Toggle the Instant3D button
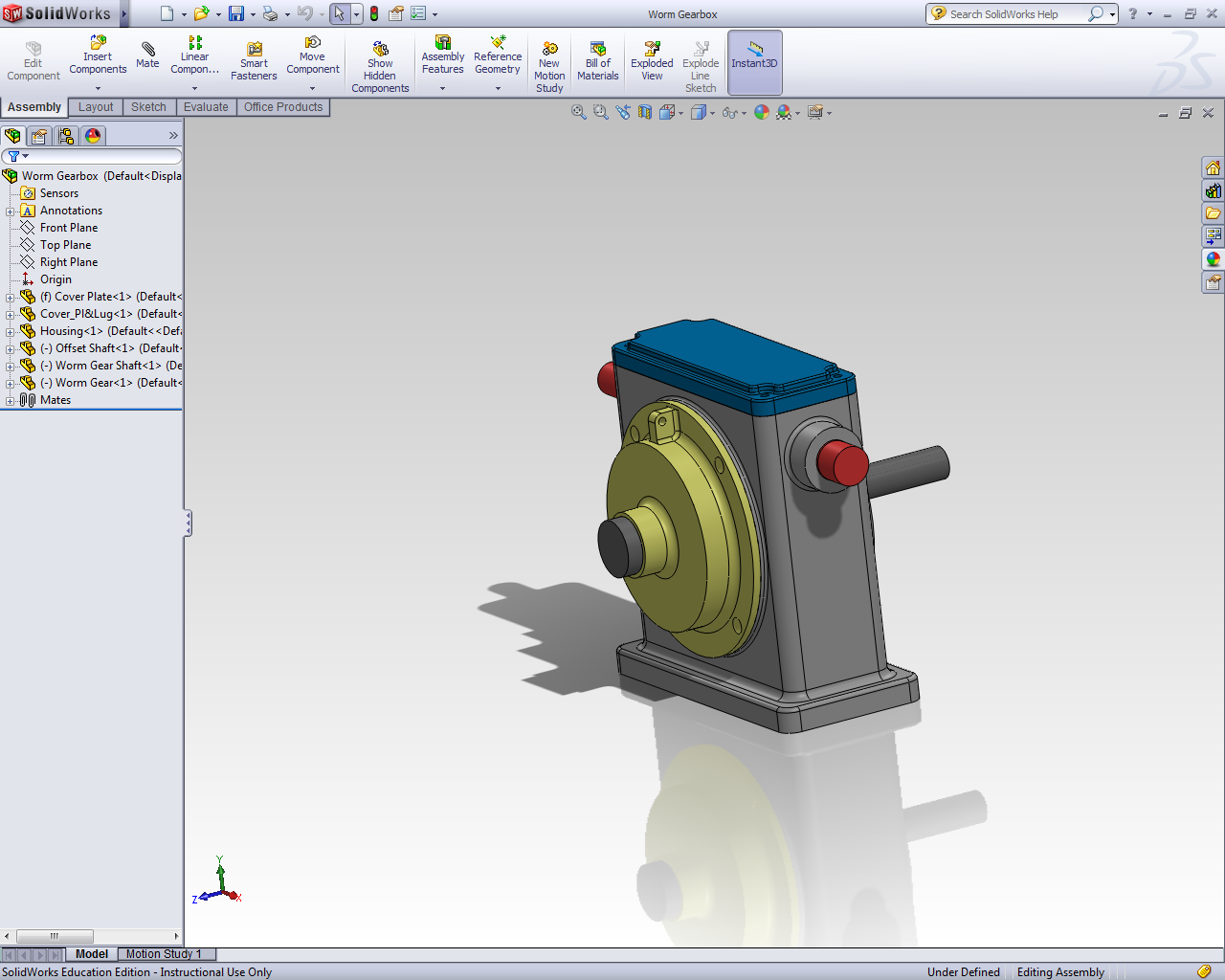 tap(755, 62)
